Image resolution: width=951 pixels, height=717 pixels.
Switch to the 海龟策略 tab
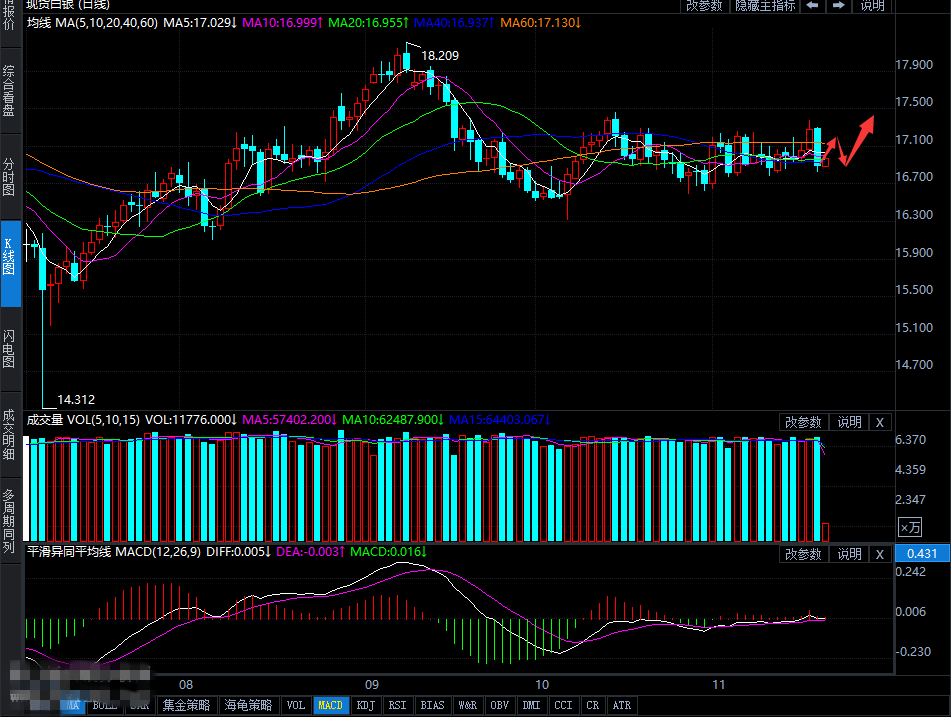click(x=246, y=705)
